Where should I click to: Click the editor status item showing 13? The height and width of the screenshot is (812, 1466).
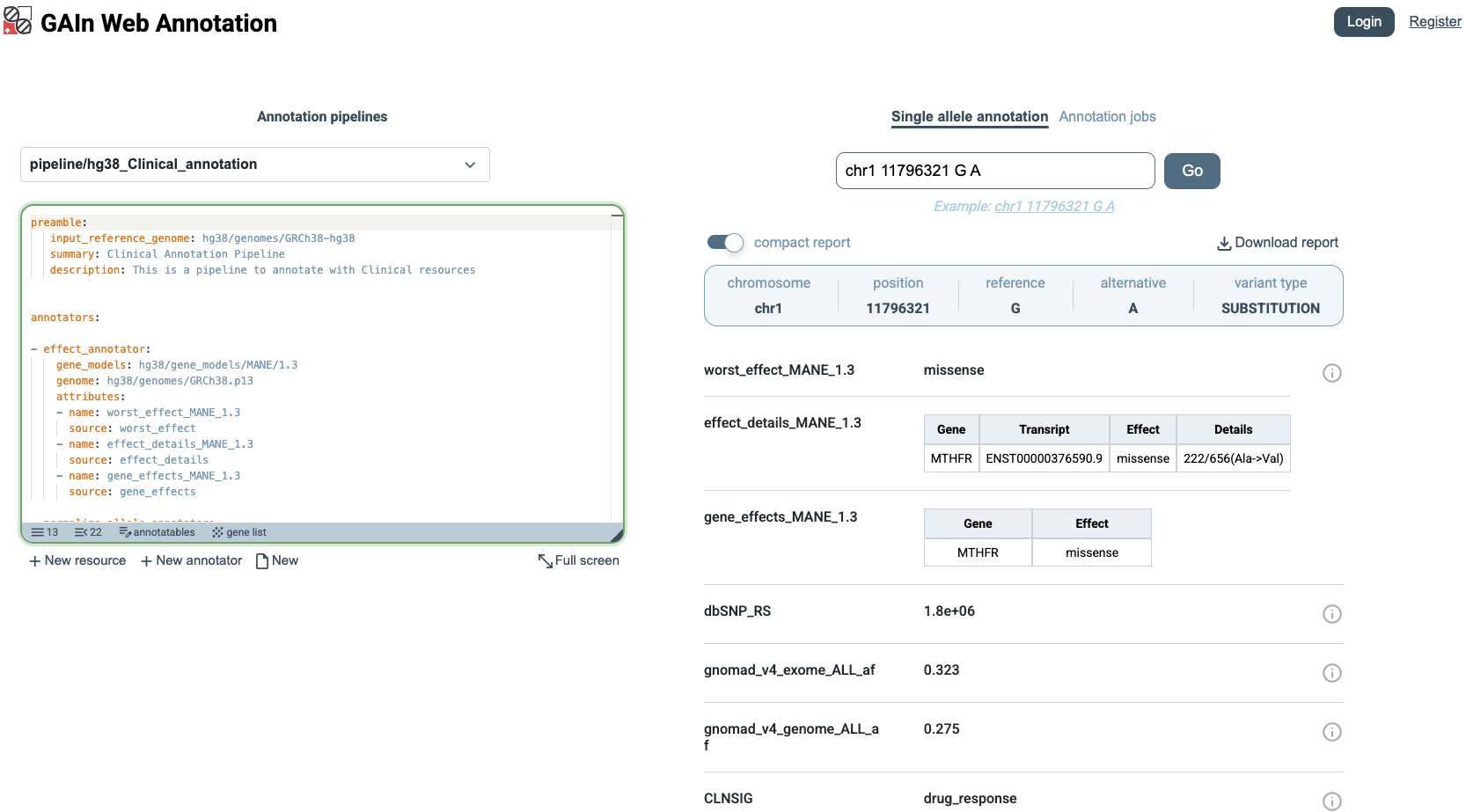pyautogui.click(x=45, y=532)
